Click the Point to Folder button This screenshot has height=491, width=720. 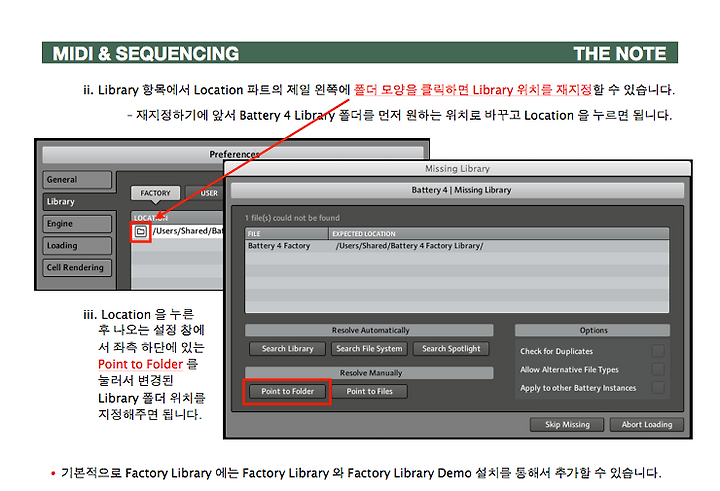[x=287, y=391]
